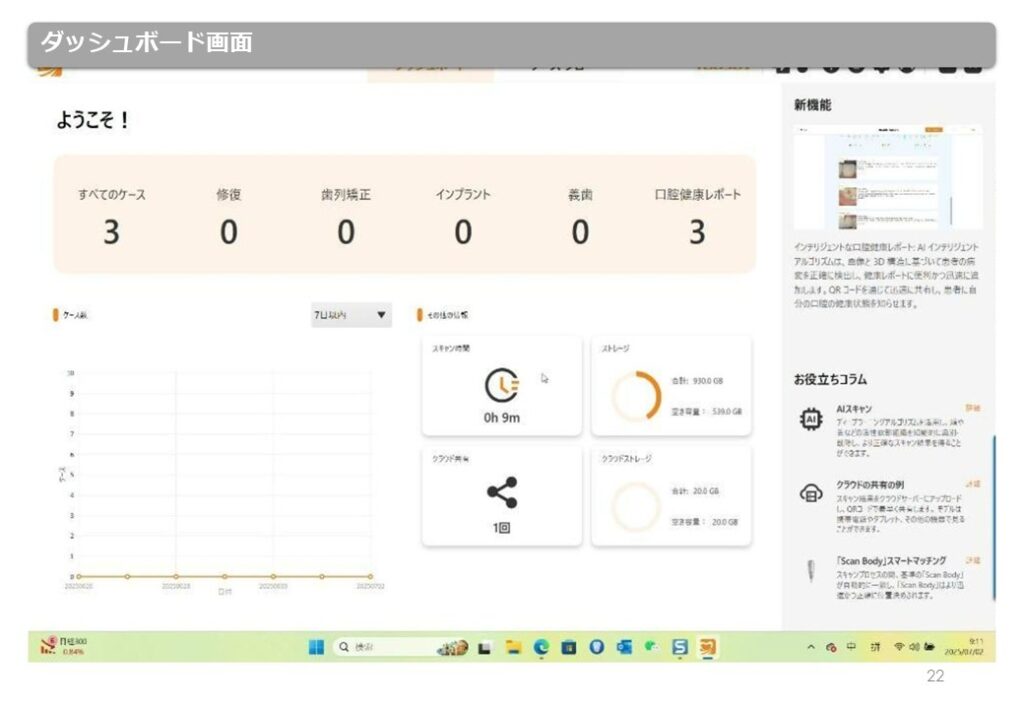
Task: Click the 口腔健康レポート case count
Action: [x=697, y=232]
